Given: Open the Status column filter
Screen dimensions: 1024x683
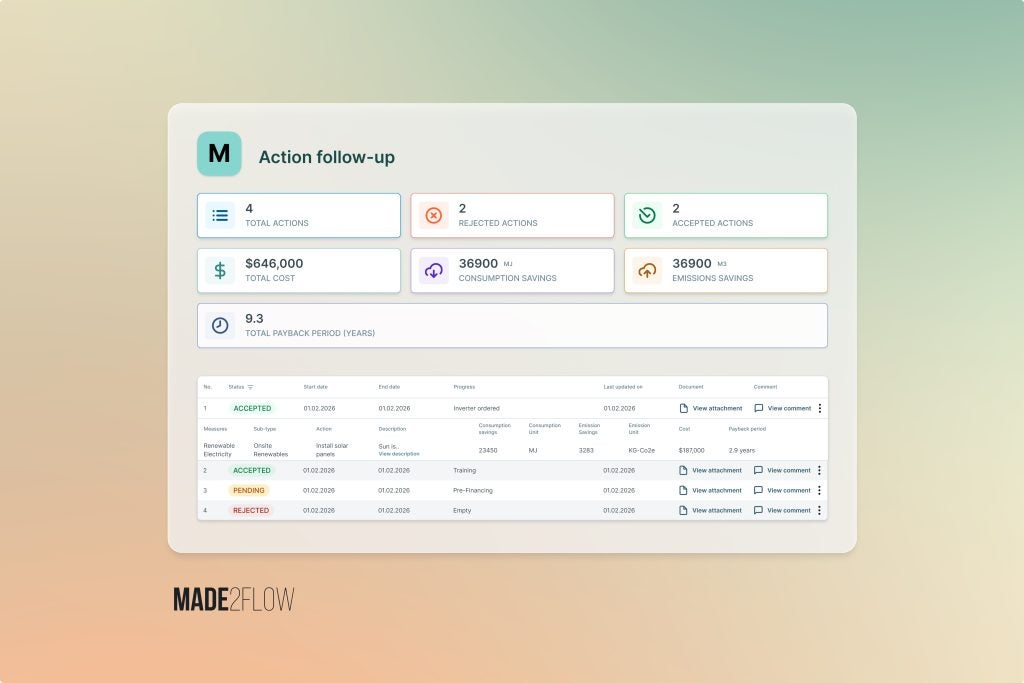Looking at the screenshot, I should pos(250,387).
